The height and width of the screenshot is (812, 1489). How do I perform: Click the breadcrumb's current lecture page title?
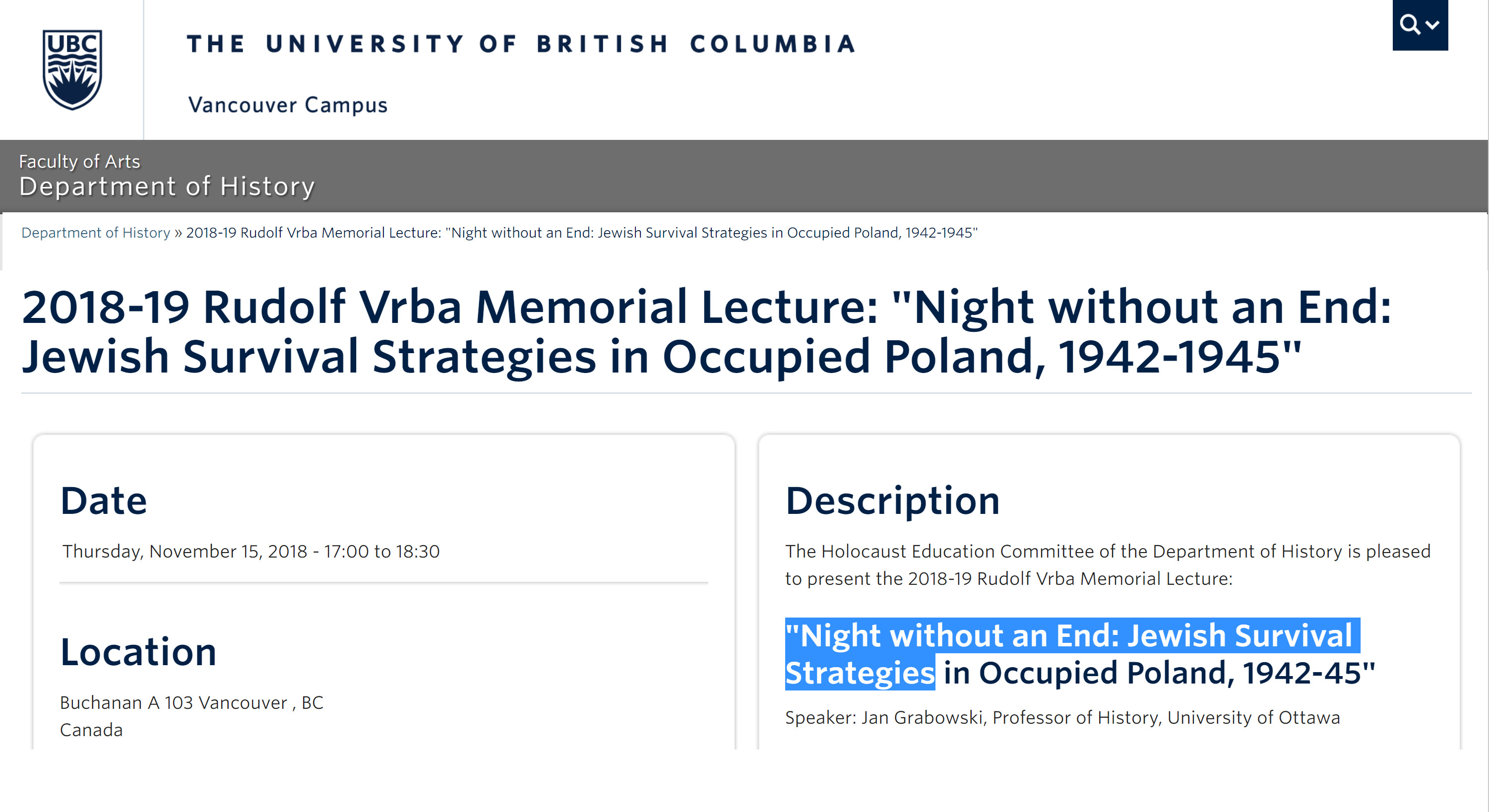581,232
